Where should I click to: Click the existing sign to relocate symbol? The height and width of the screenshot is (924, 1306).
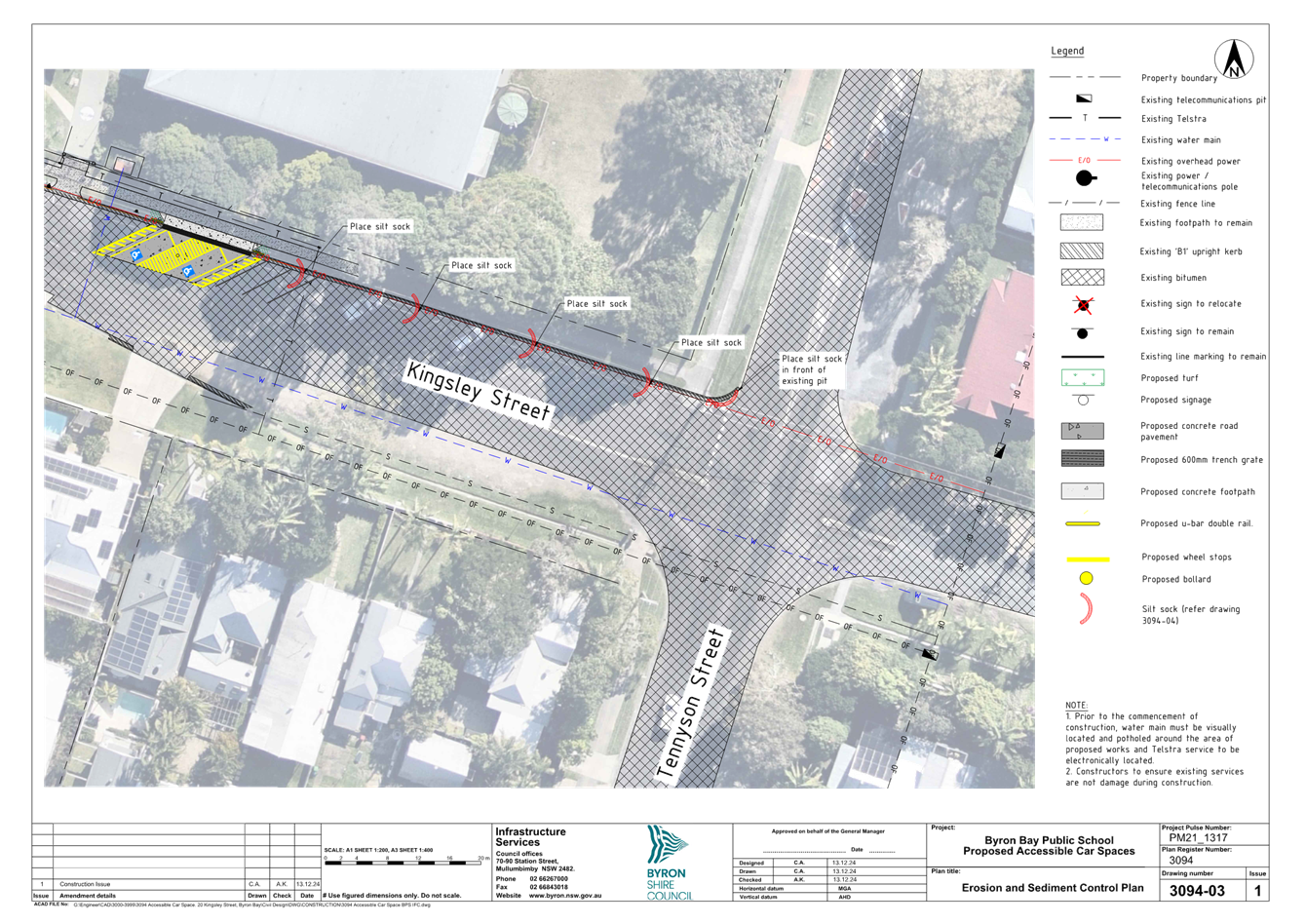pos(1082,305)
